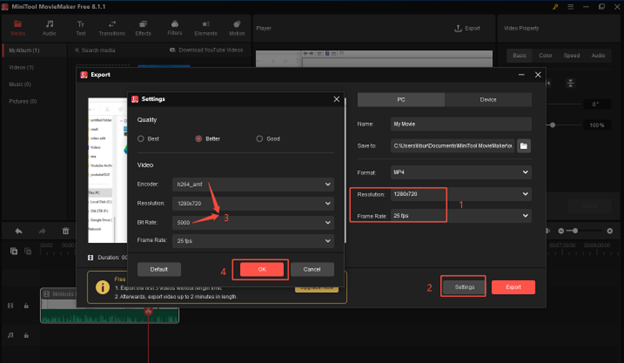Browse folder icon next to Save to path
The width and height of the screenshot is (624, 363).
(524, 146)
